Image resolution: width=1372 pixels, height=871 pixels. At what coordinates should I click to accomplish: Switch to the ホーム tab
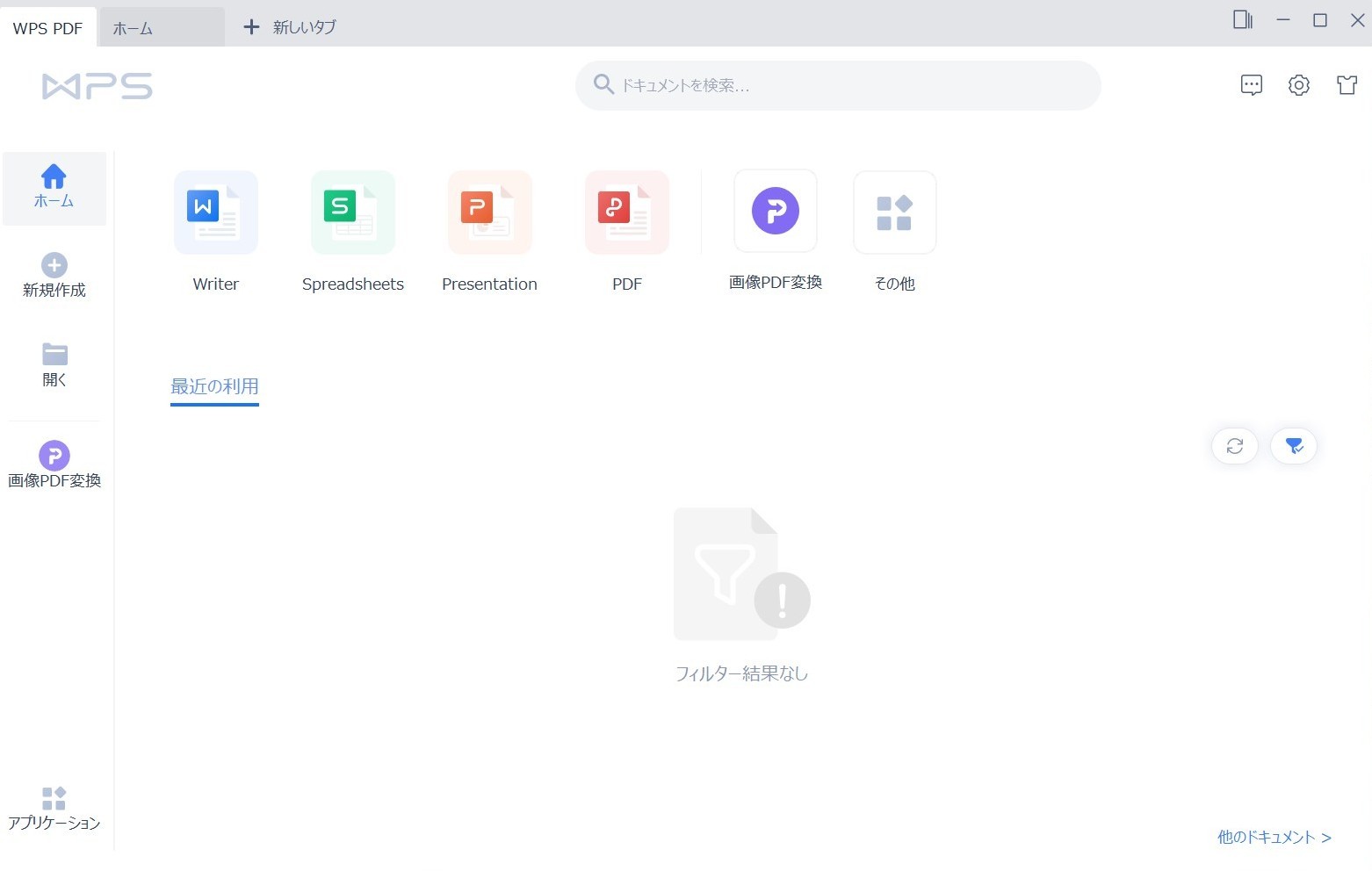tap(133, 27)
